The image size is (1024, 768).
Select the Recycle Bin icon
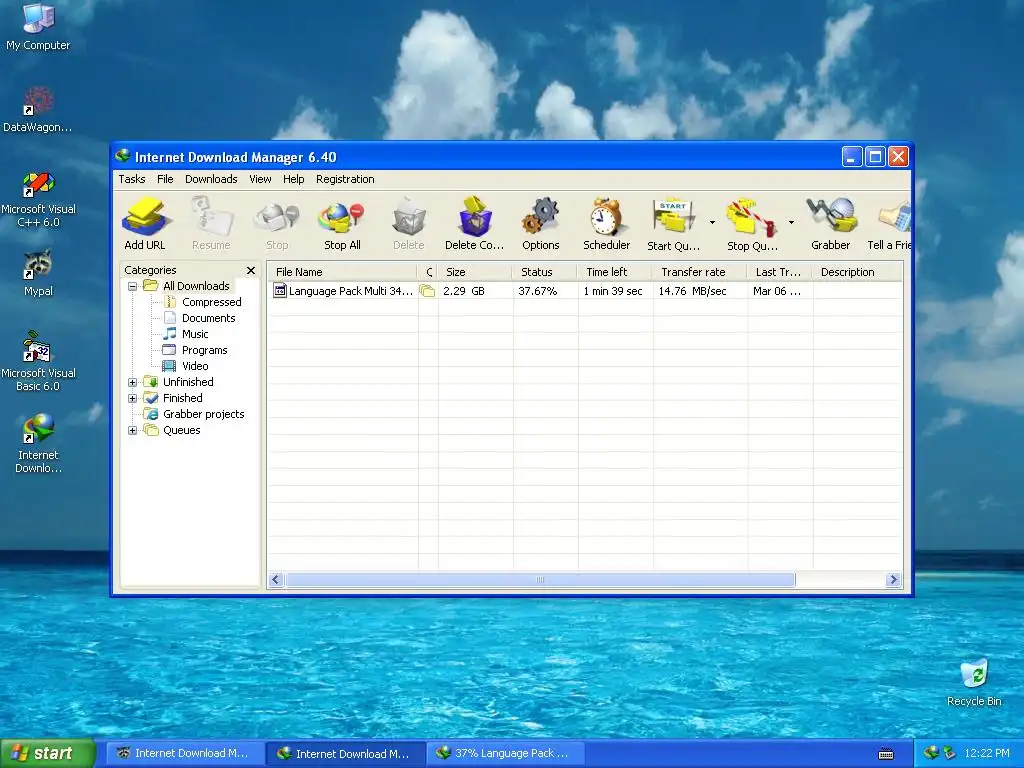(x=974, y=683)
